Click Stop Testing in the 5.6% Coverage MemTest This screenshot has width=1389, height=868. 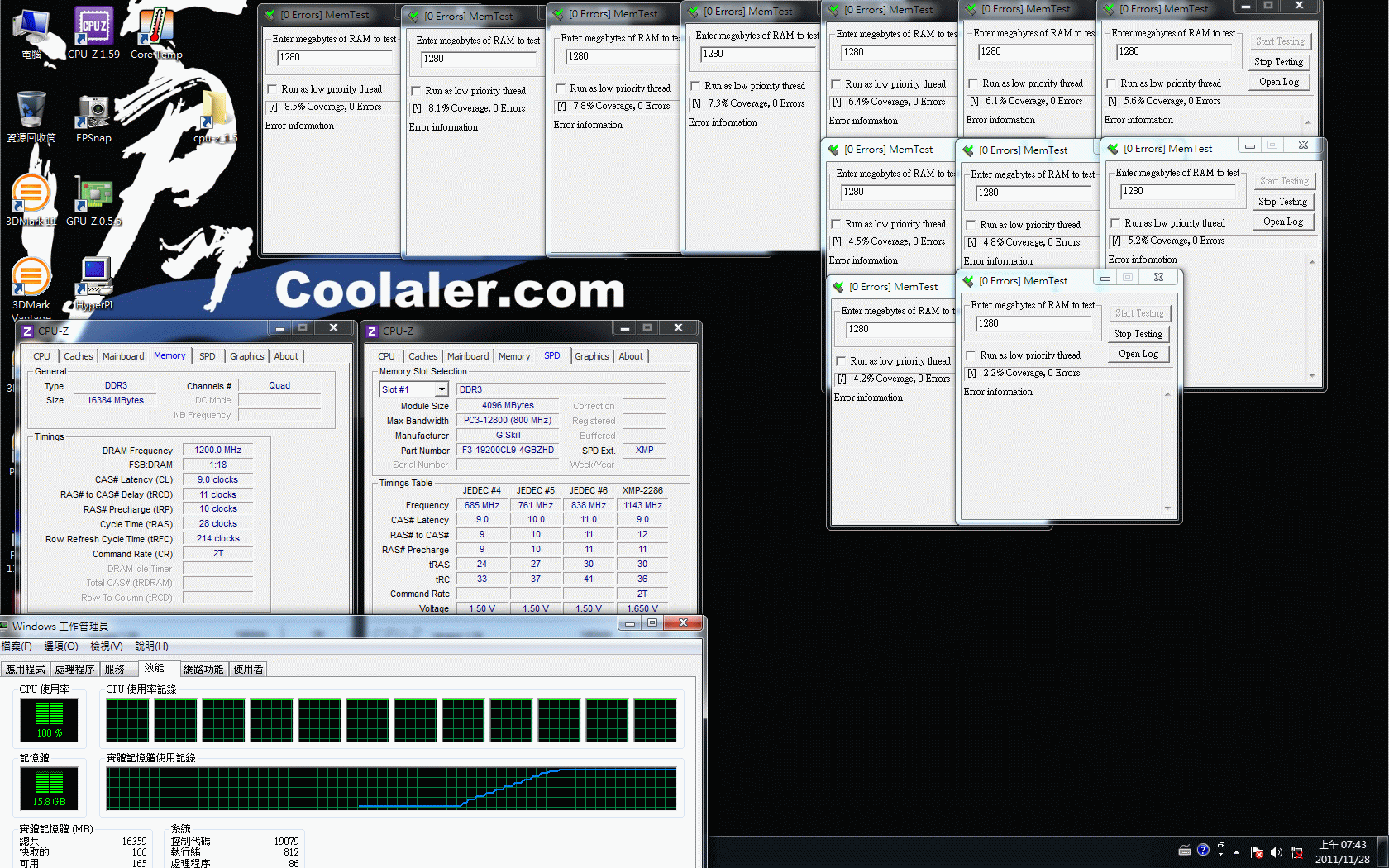pyautogui.click(x=1278, y=62)
